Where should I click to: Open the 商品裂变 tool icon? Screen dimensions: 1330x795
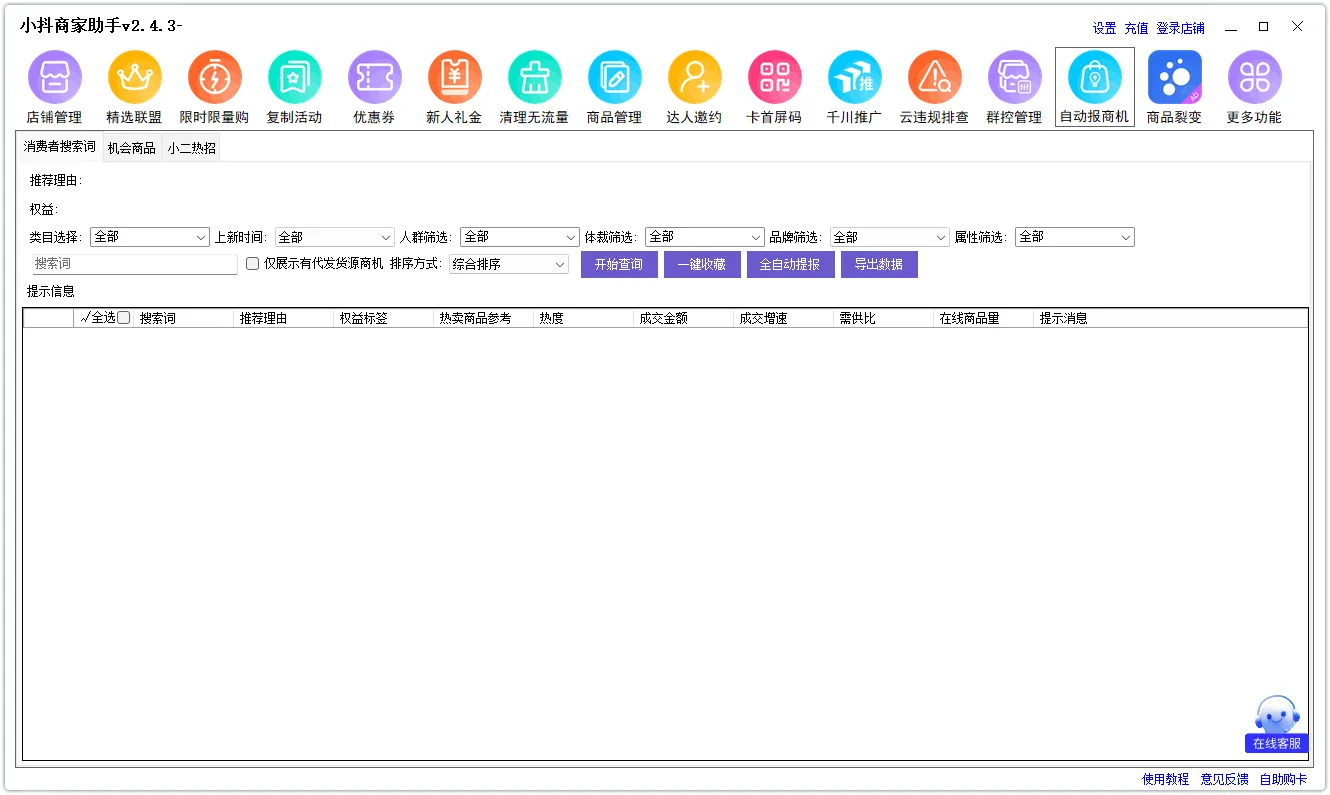point(1174,78)
